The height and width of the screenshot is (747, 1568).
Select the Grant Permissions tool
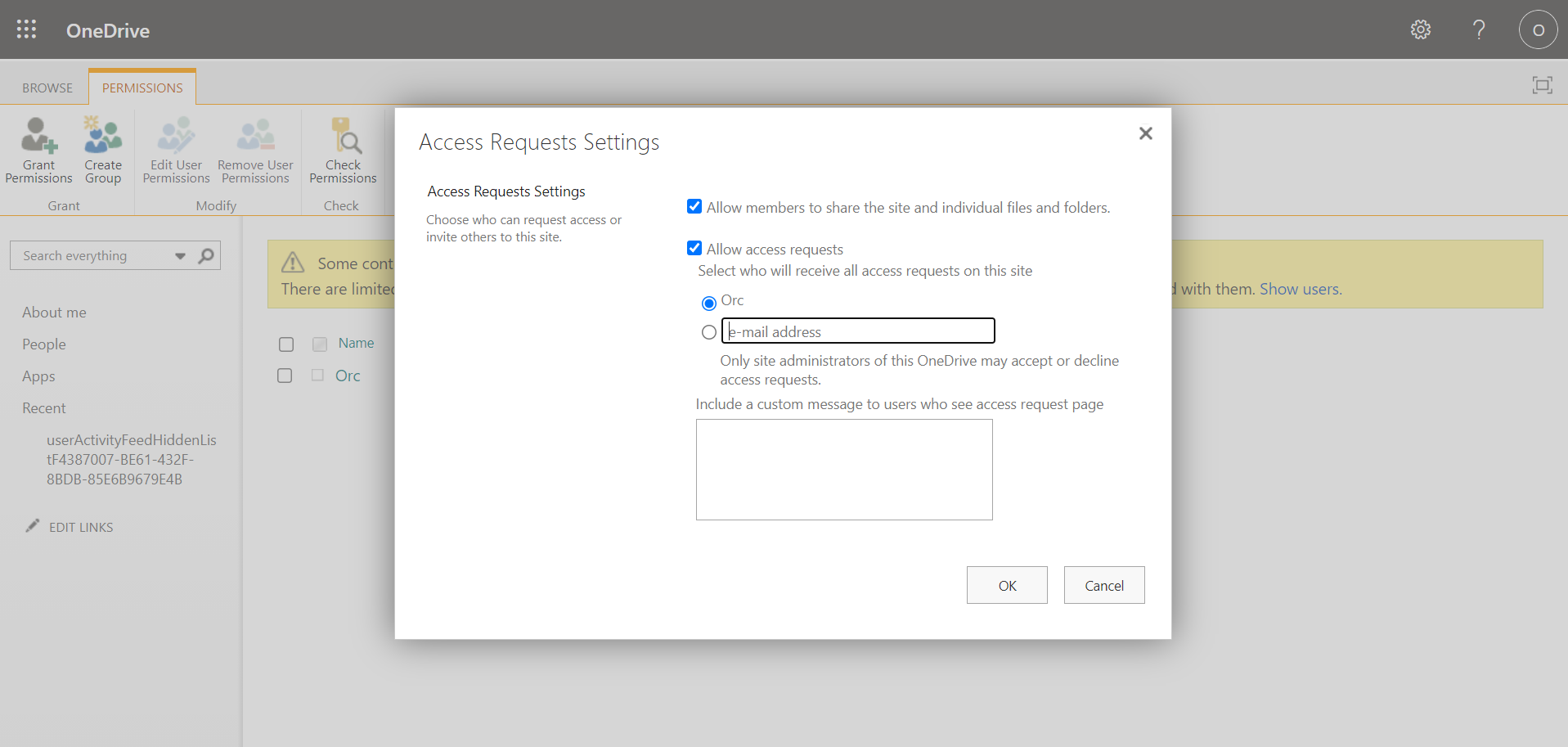(38, 150)
